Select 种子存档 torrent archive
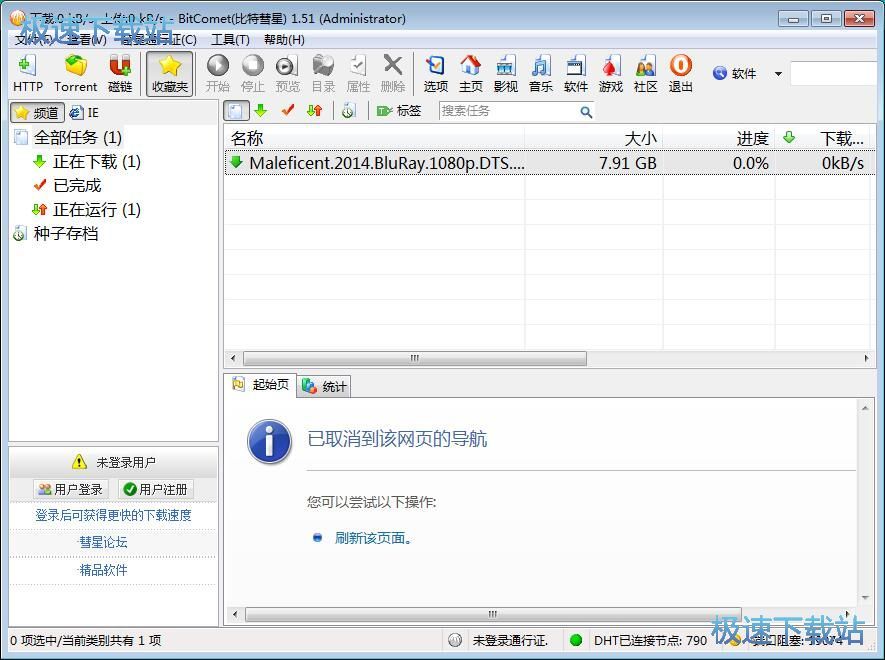The width and height of the screenshot is (885, 660). click(56, 233)
